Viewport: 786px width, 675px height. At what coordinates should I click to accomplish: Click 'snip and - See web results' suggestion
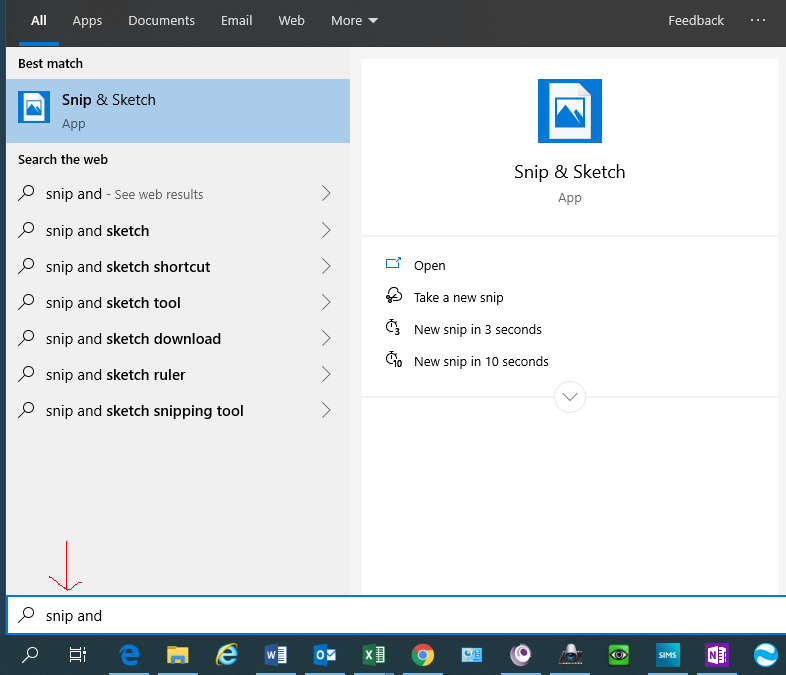(x=178, y=193)
